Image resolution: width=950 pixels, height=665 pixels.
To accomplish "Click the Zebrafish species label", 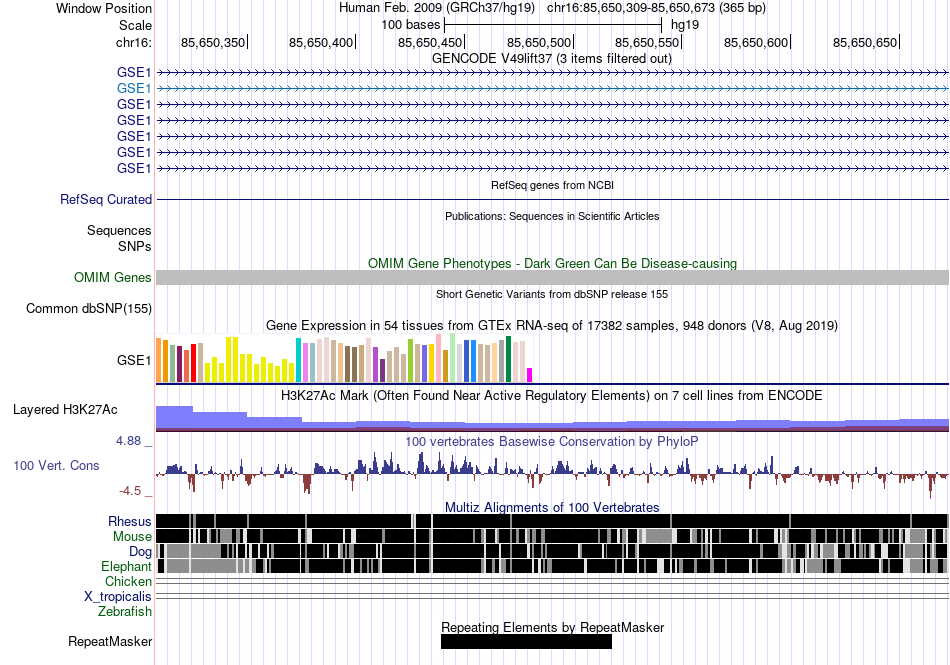I will pyautogui.click(x=125, y=612).
